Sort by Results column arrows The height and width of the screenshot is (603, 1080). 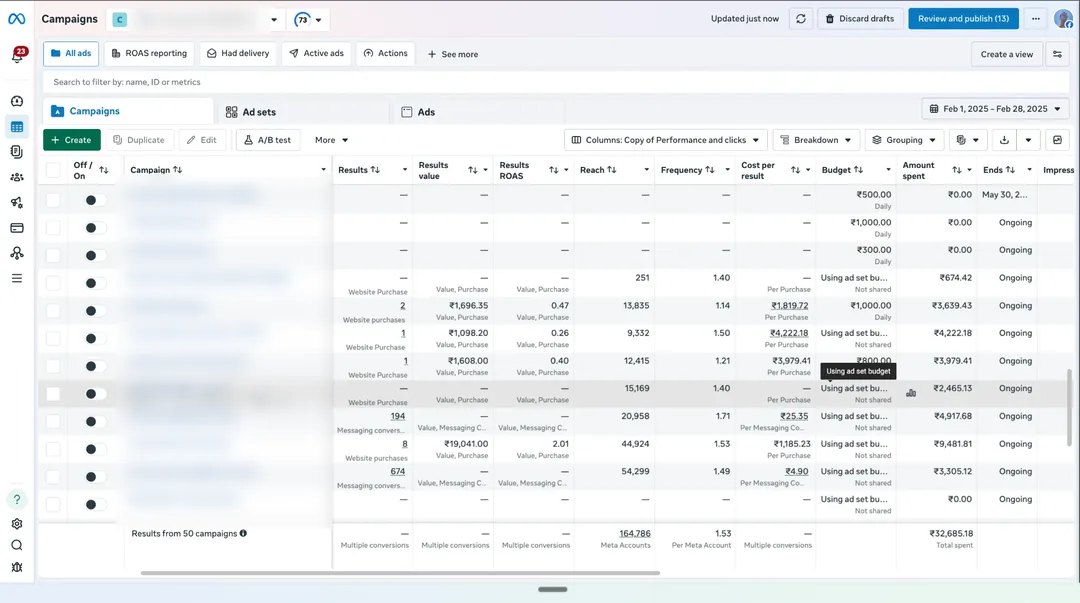tap(375, 170)
